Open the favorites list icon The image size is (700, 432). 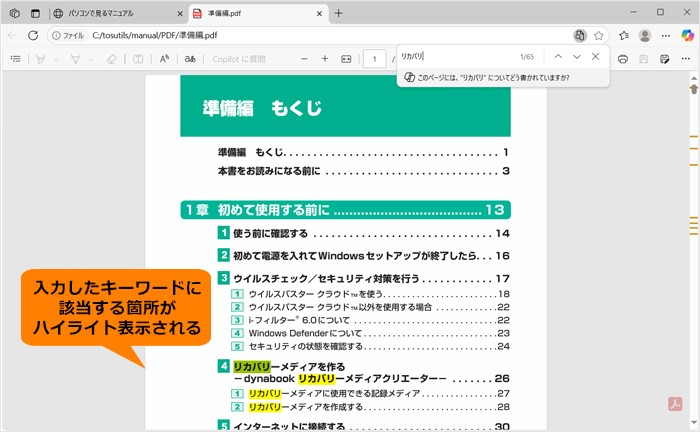coord(624,35)
